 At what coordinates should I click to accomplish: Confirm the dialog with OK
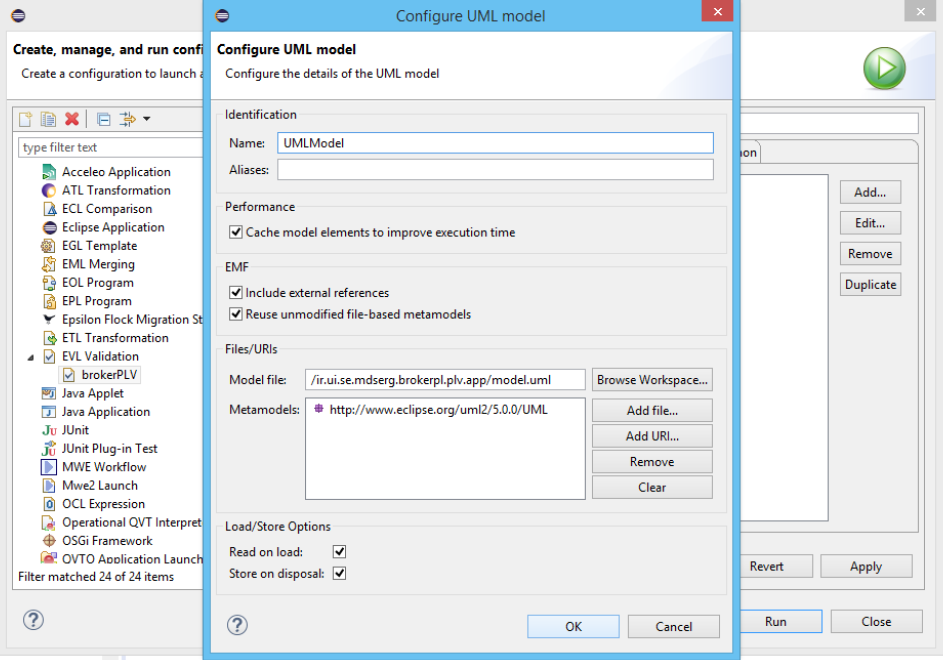tap(573, 626)
